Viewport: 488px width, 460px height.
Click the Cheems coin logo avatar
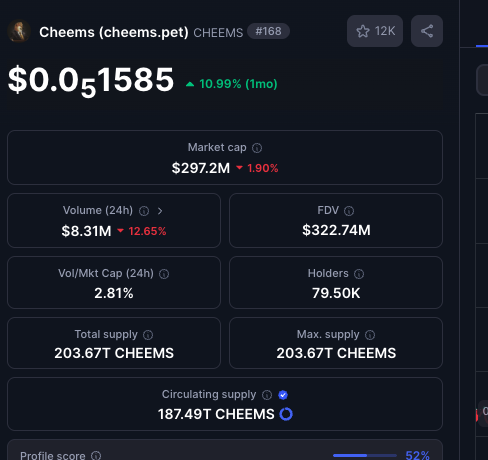point(19,32)
